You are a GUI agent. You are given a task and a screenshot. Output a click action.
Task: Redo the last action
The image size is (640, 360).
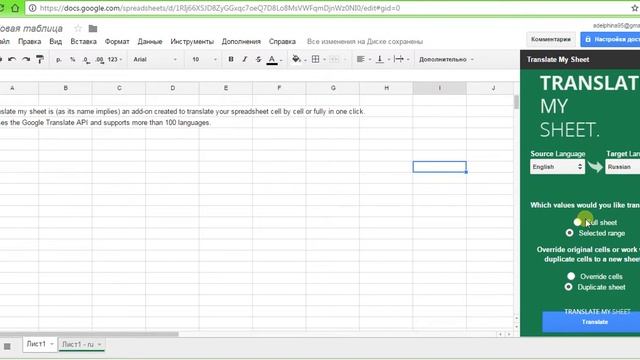[x=26, y=60]
